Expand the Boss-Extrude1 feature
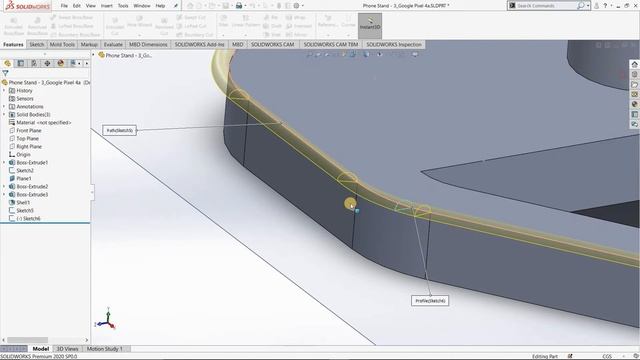The image size is (640, 360). click(4, 162)
